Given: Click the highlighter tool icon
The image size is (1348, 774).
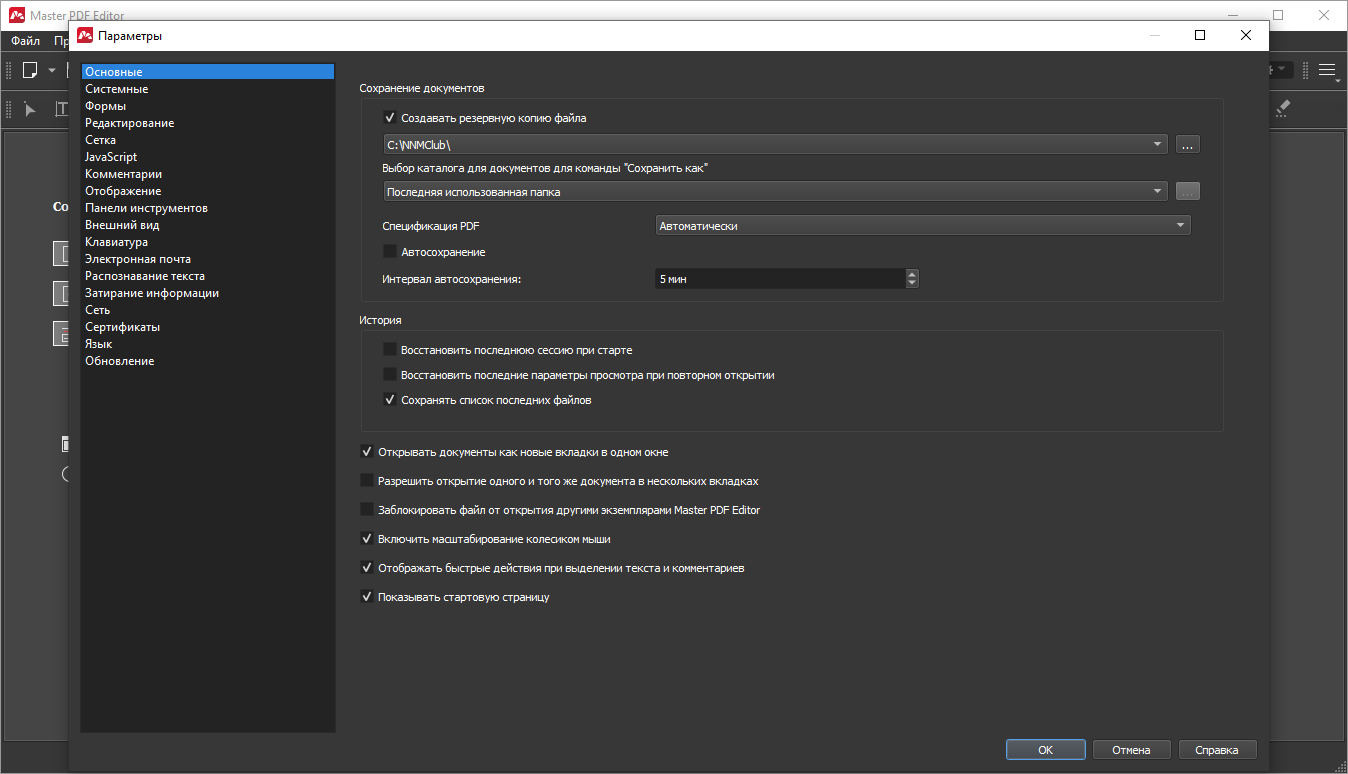Looking at the screenshot, I should click(x=1283, y=109).
